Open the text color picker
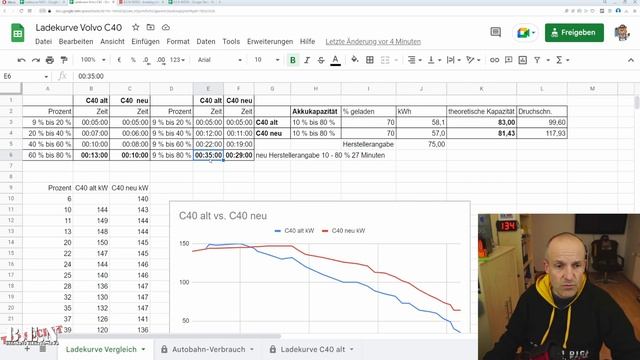Viewport: 640px width, 360px height. coord(336,60)
